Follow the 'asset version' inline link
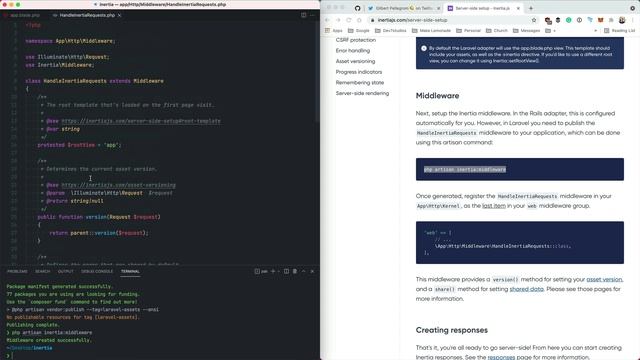 pyautogui.click(x=604, y=279)
